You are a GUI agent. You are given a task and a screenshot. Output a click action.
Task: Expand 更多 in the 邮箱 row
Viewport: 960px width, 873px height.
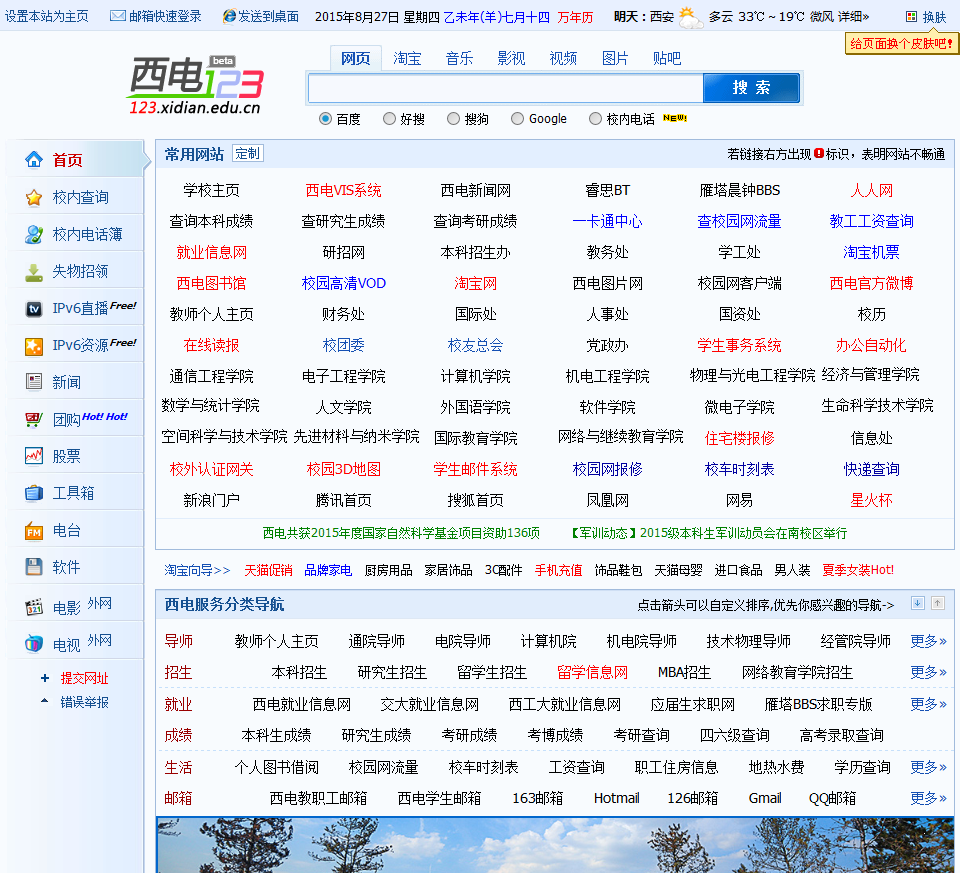[x=928, y=799]
